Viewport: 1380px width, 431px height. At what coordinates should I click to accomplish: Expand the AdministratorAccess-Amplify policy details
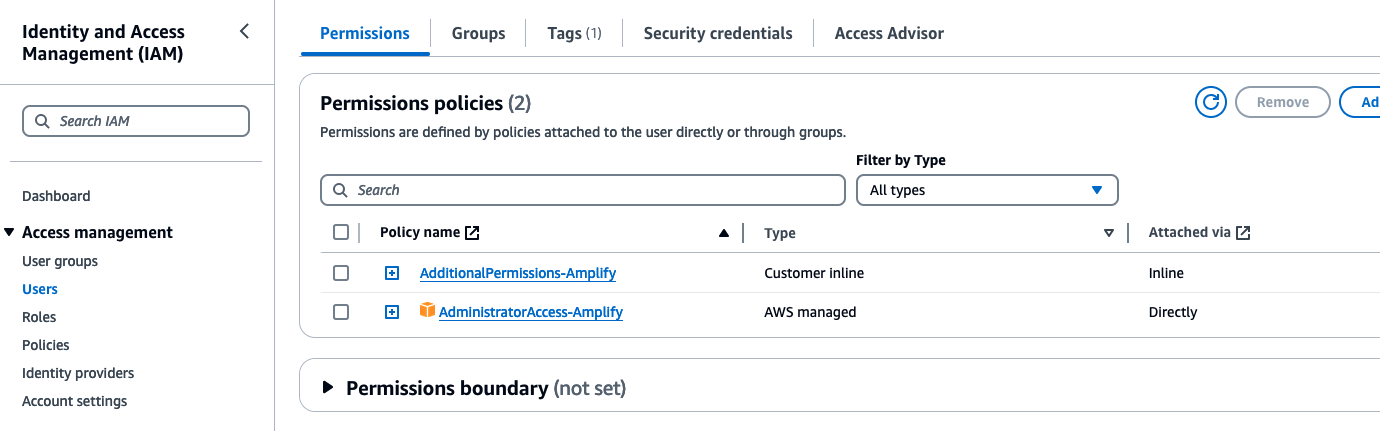(x=392, y=312)
